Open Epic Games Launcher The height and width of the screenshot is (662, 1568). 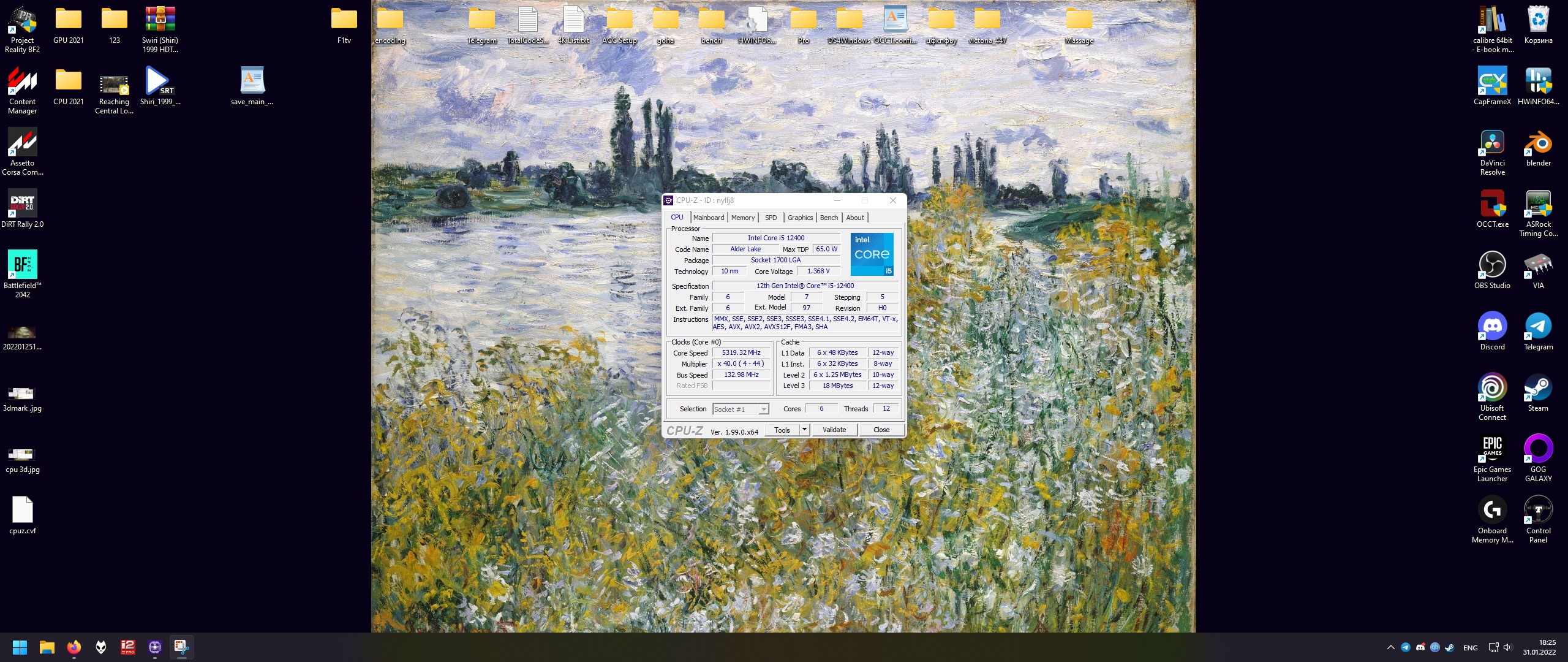click(1492, 458)
